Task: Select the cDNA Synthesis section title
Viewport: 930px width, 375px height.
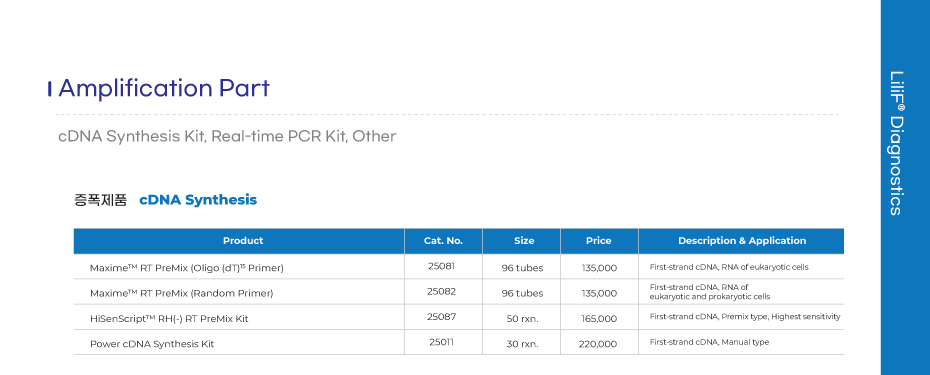Action: click(x=198, y=200)
